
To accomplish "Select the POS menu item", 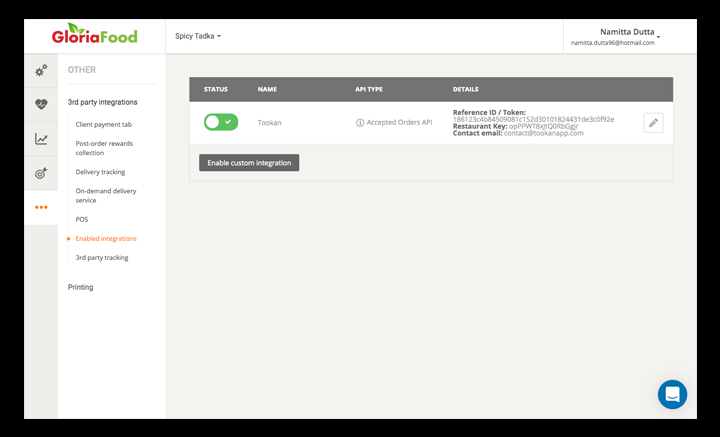I will (82, 219).
